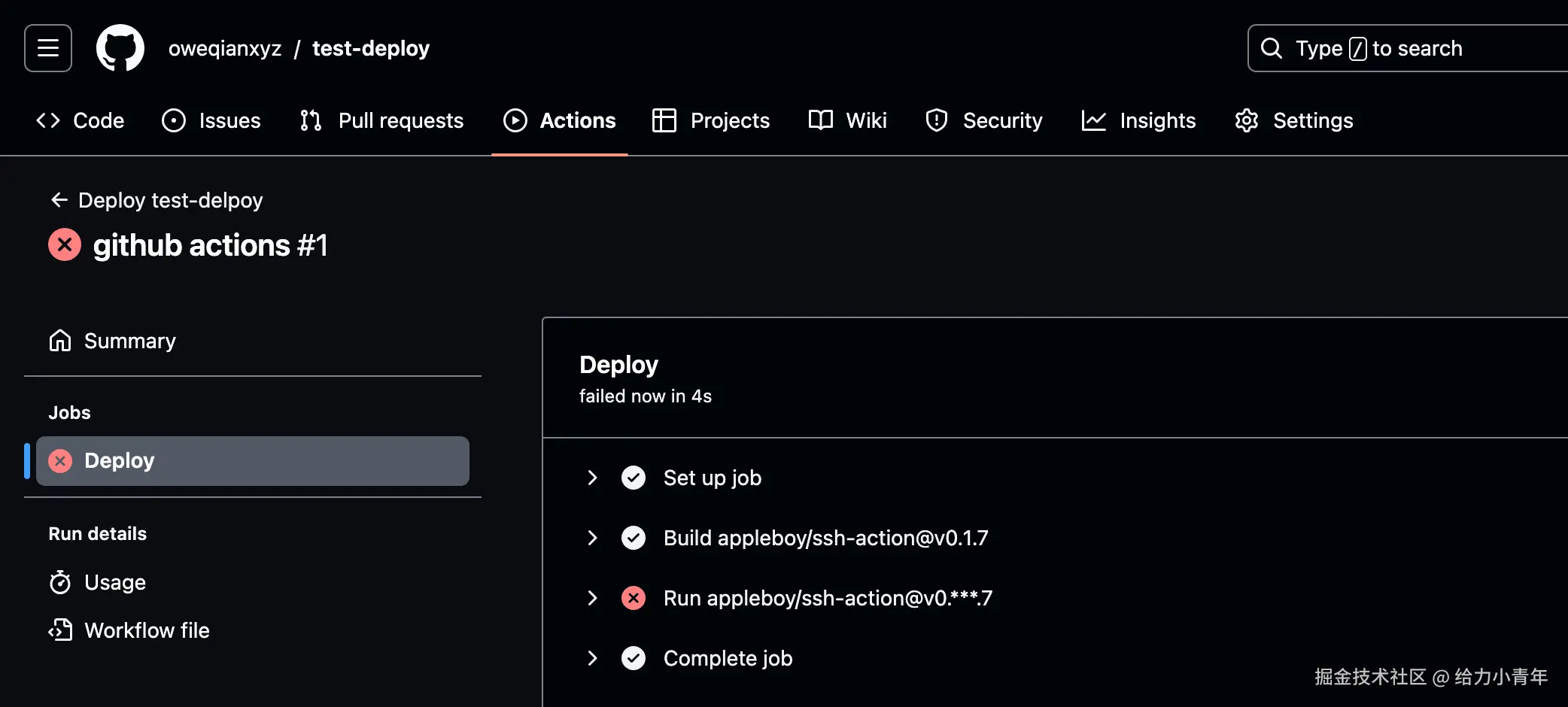Expand the failed Run appleboy/ssh-action step
This screenshot has width=1568, height=707.
point(592,598)
